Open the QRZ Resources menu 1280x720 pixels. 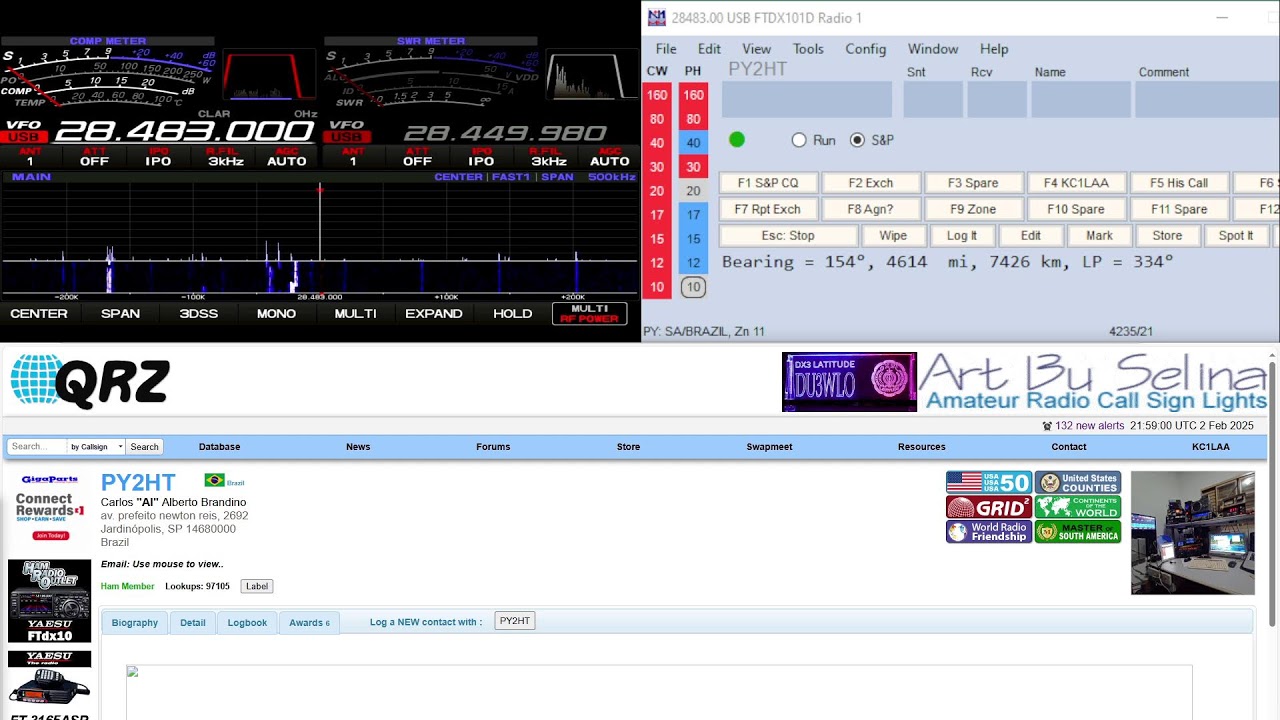pyautogui.click(x=921, y=447)
